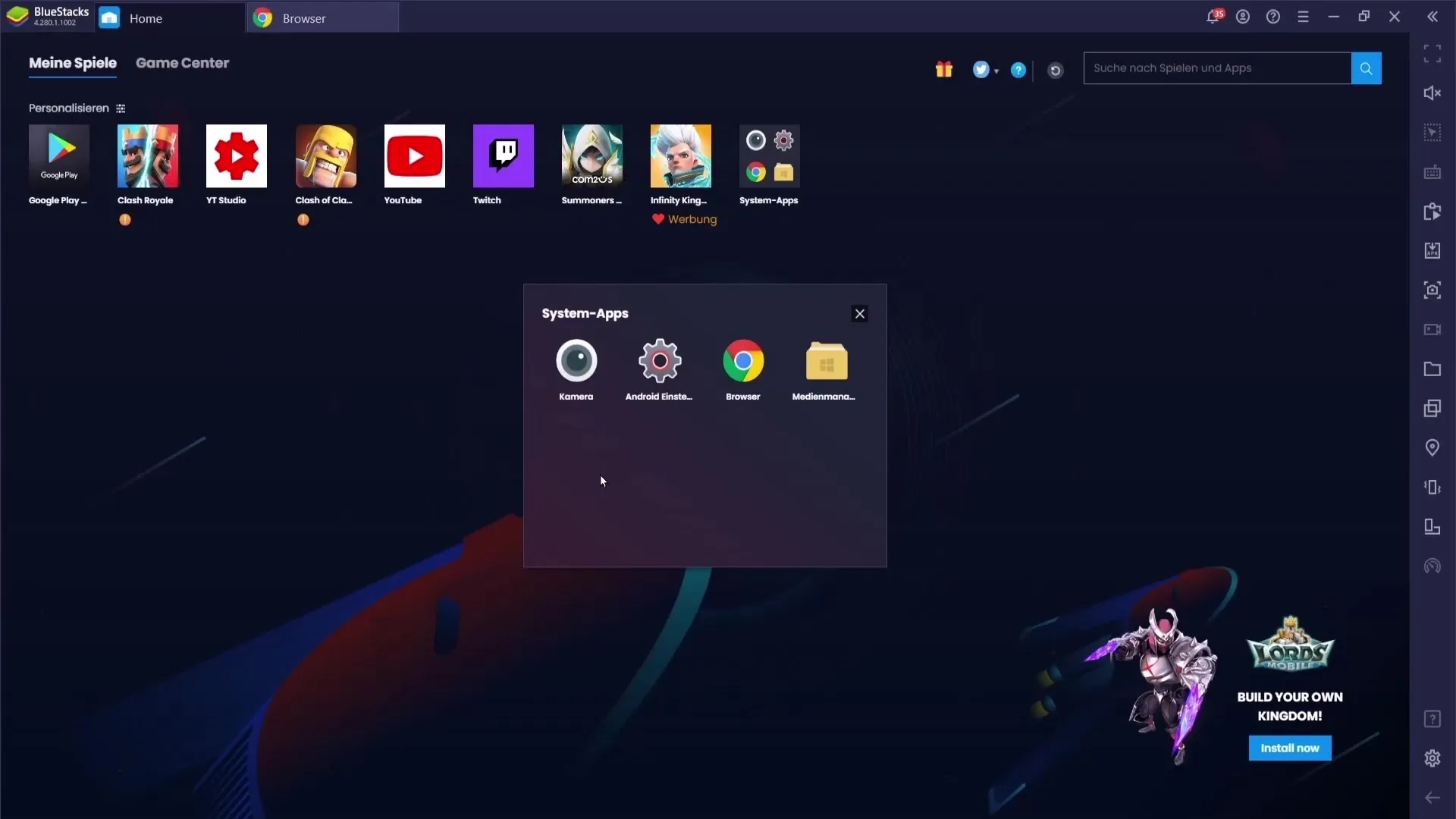Image resolution: width=1456 pixels, height=819 pixels.
Task: Switch to Game Center tab
Action: [183, 63]
